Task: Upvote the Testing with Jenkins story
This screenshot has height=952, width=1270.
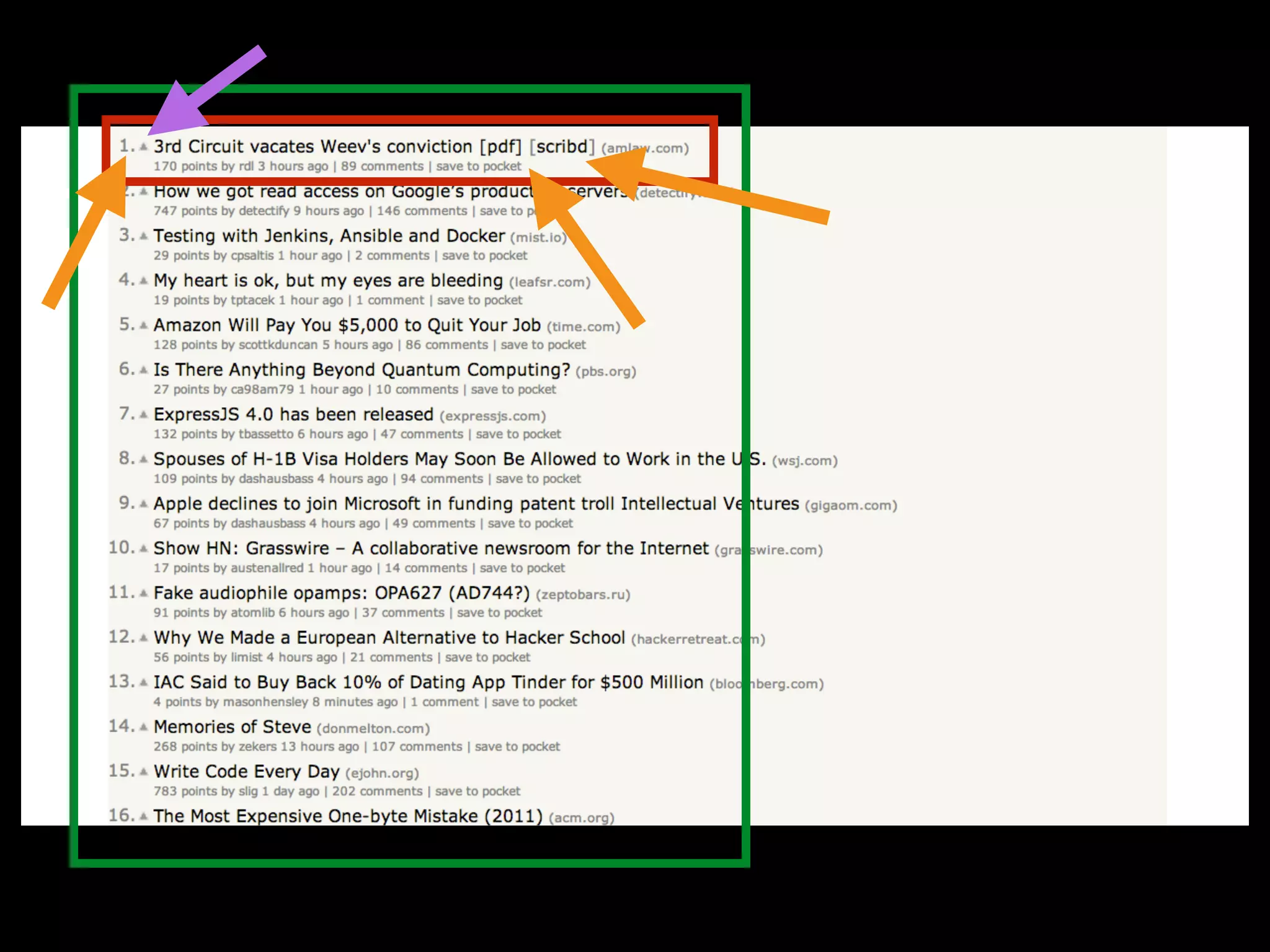Action: pyautogui.click(x=144, y=236)
